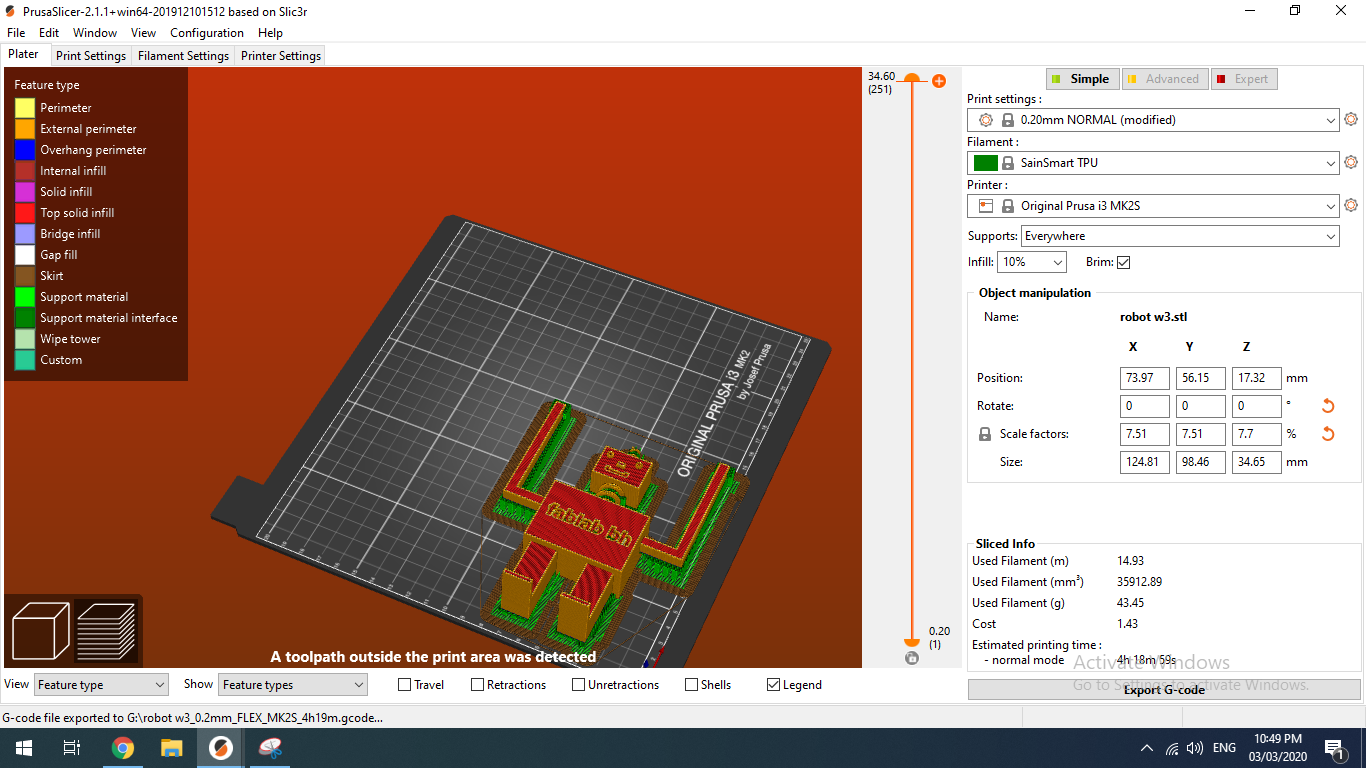Screen dimensions: 1366x768
Task: Open the Configuration menu
Action: (x=208, y=33)
